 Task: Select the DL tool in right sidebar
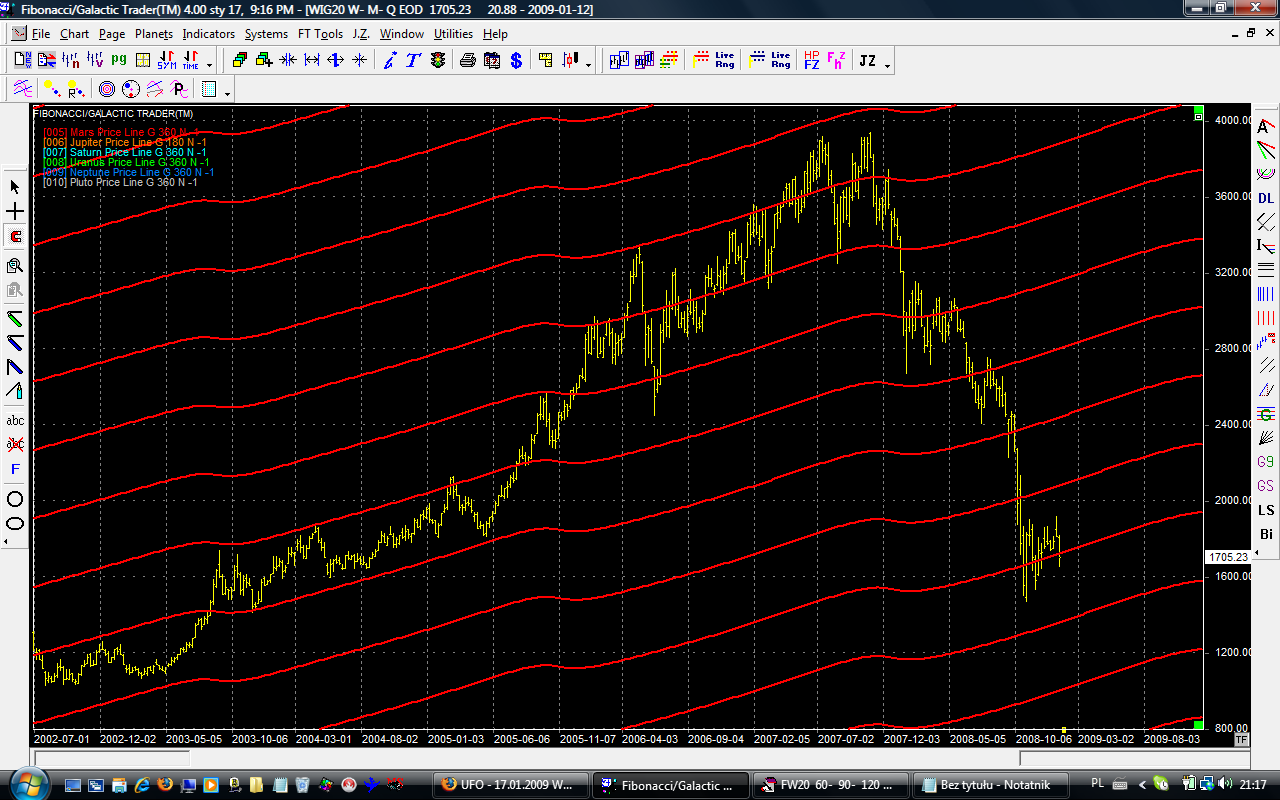pyautogui.click(x=1266, y=198)
